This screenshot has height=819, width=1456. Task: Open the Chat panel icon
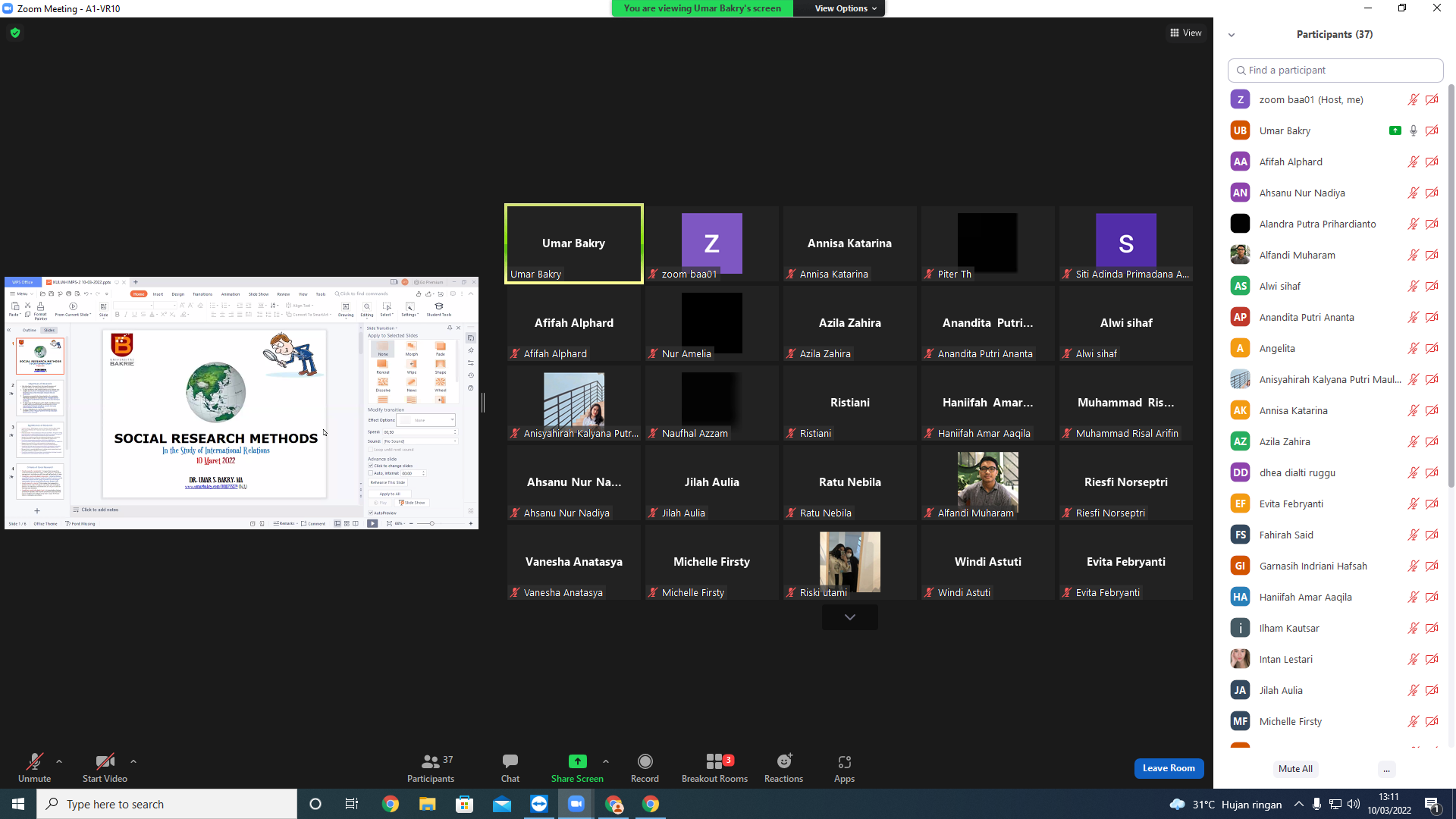pyautogui.click(x=510, y=761)
